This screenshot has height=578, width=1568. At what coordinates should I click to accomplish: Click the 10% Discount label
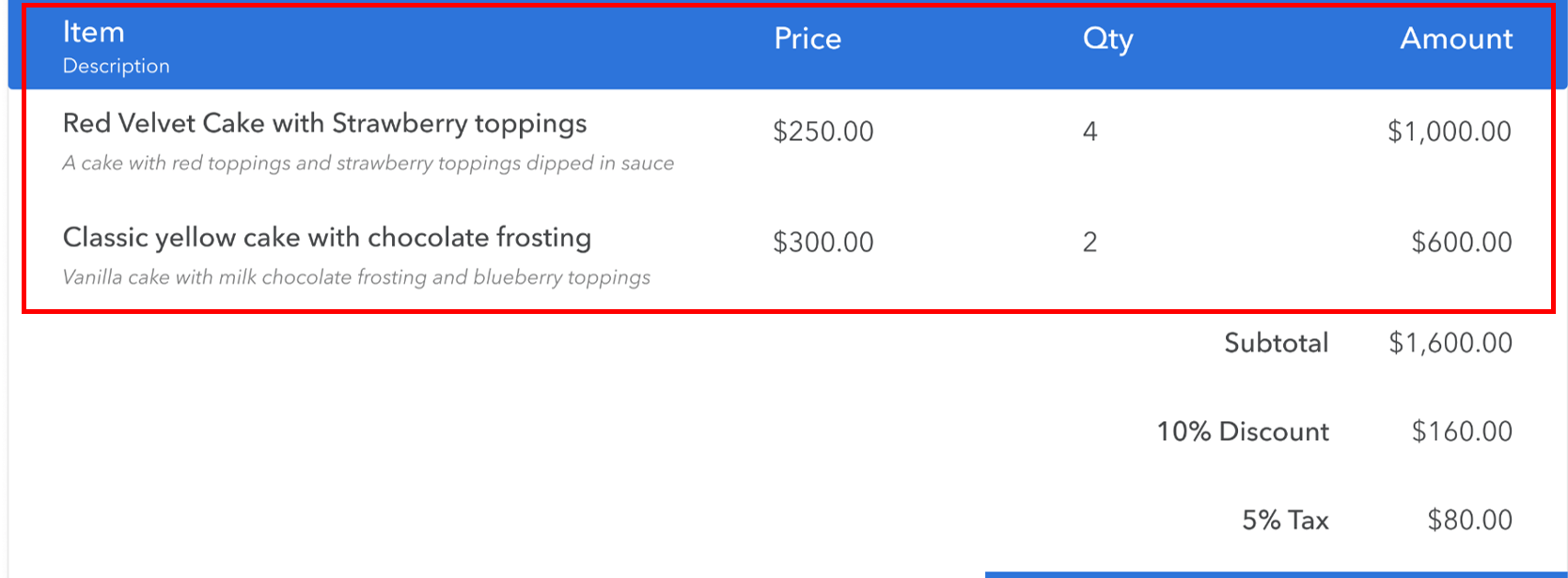point(1243,431)
